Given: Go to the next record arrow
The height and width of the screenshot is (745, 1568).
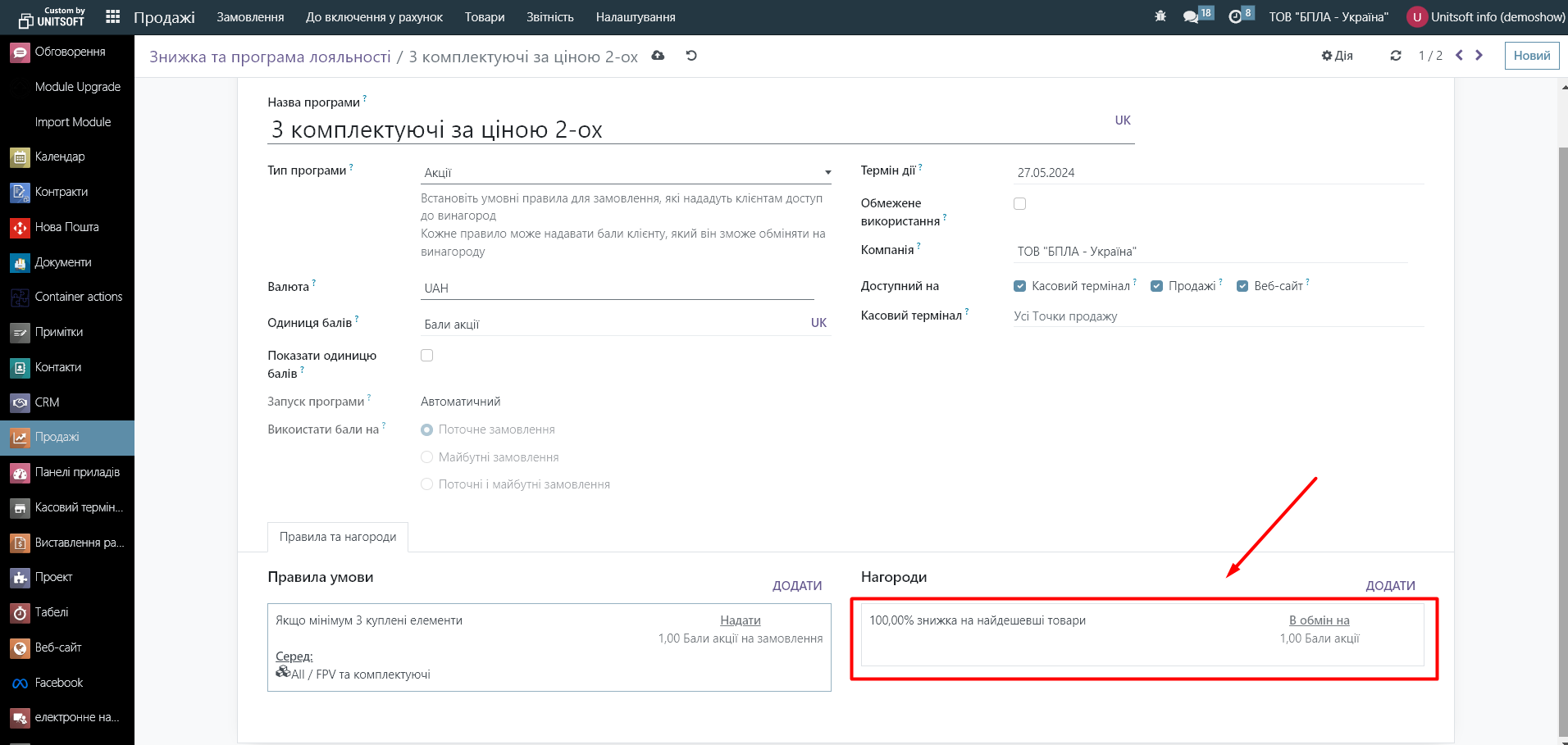Looking at the screenshot, I should coord(1479,56).
